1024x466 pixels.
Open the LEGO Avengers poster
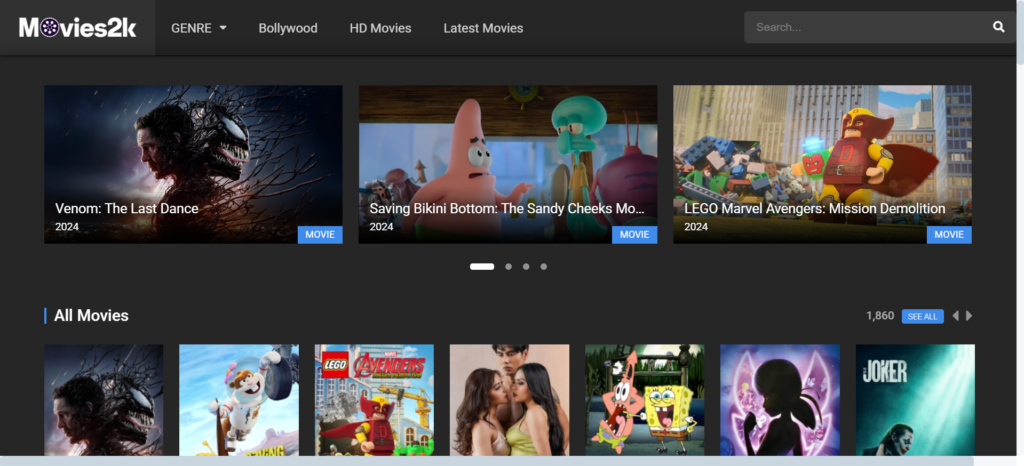pyautogui.click(x=374, y=400)
